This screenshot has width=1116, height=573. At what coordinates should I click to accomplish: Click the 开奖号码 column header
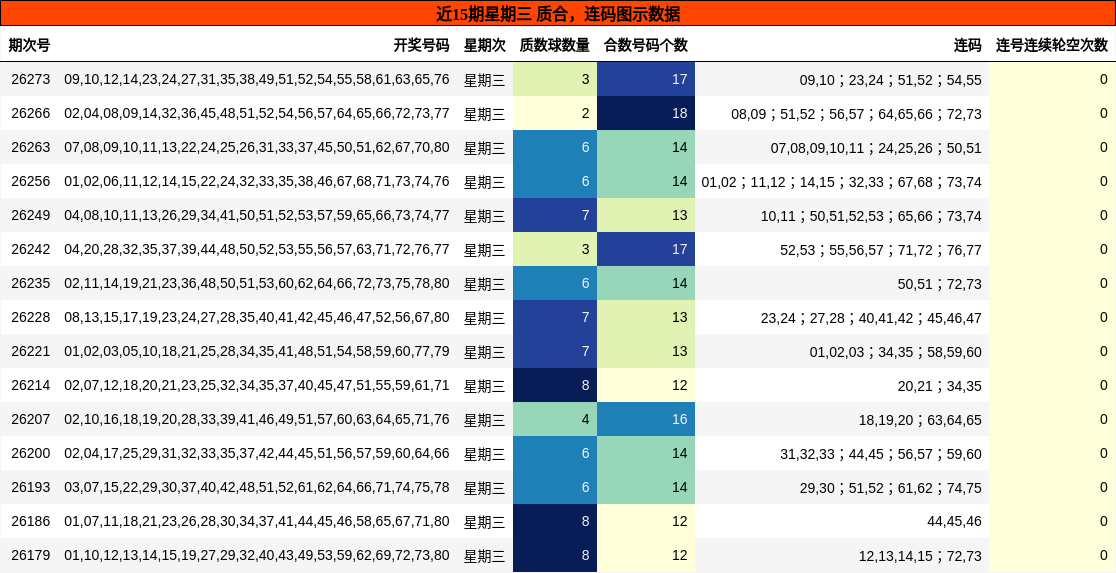[x=421, y=45]
